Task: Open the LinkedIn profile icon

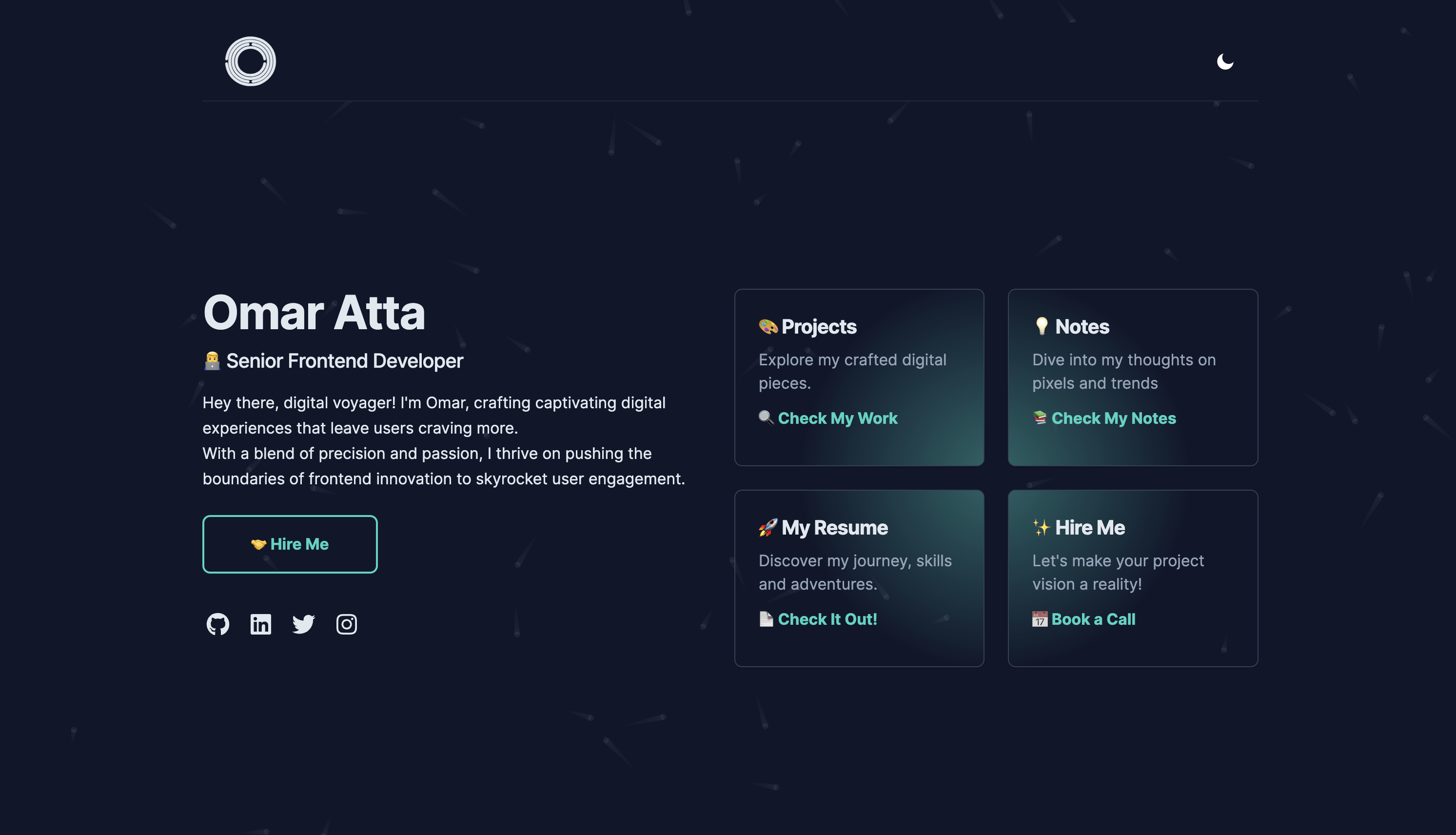Action: coord(261,624)
